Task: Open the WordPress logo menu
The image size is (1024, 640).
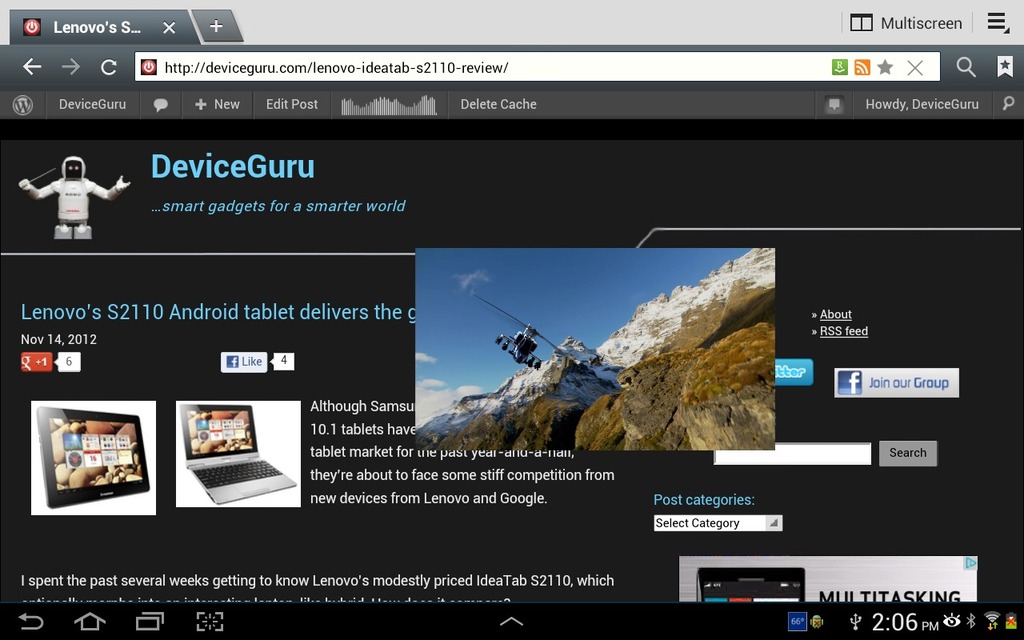Action: [23, 104]
